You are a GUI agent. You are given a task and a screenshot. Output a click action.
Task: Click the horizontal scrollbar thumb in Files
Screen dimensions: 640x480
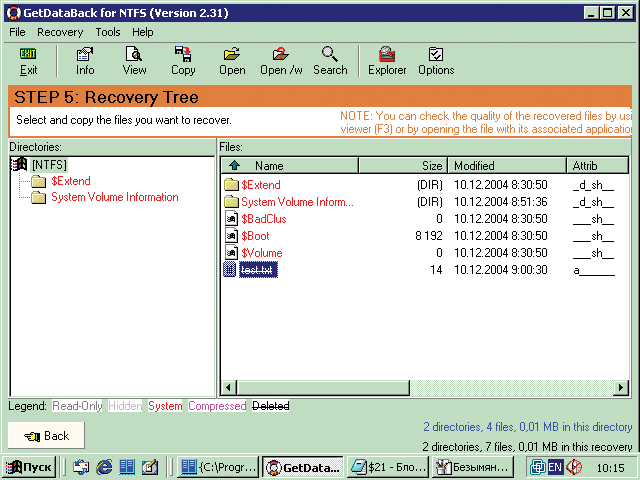coord(323,387)
